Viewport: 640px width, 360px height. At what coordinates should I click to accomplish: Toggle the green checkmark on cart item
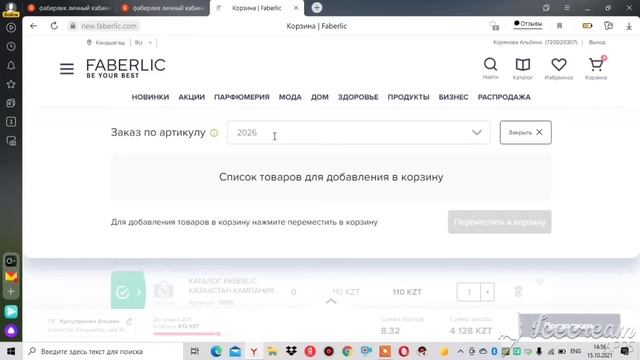(x=123, y=292)
